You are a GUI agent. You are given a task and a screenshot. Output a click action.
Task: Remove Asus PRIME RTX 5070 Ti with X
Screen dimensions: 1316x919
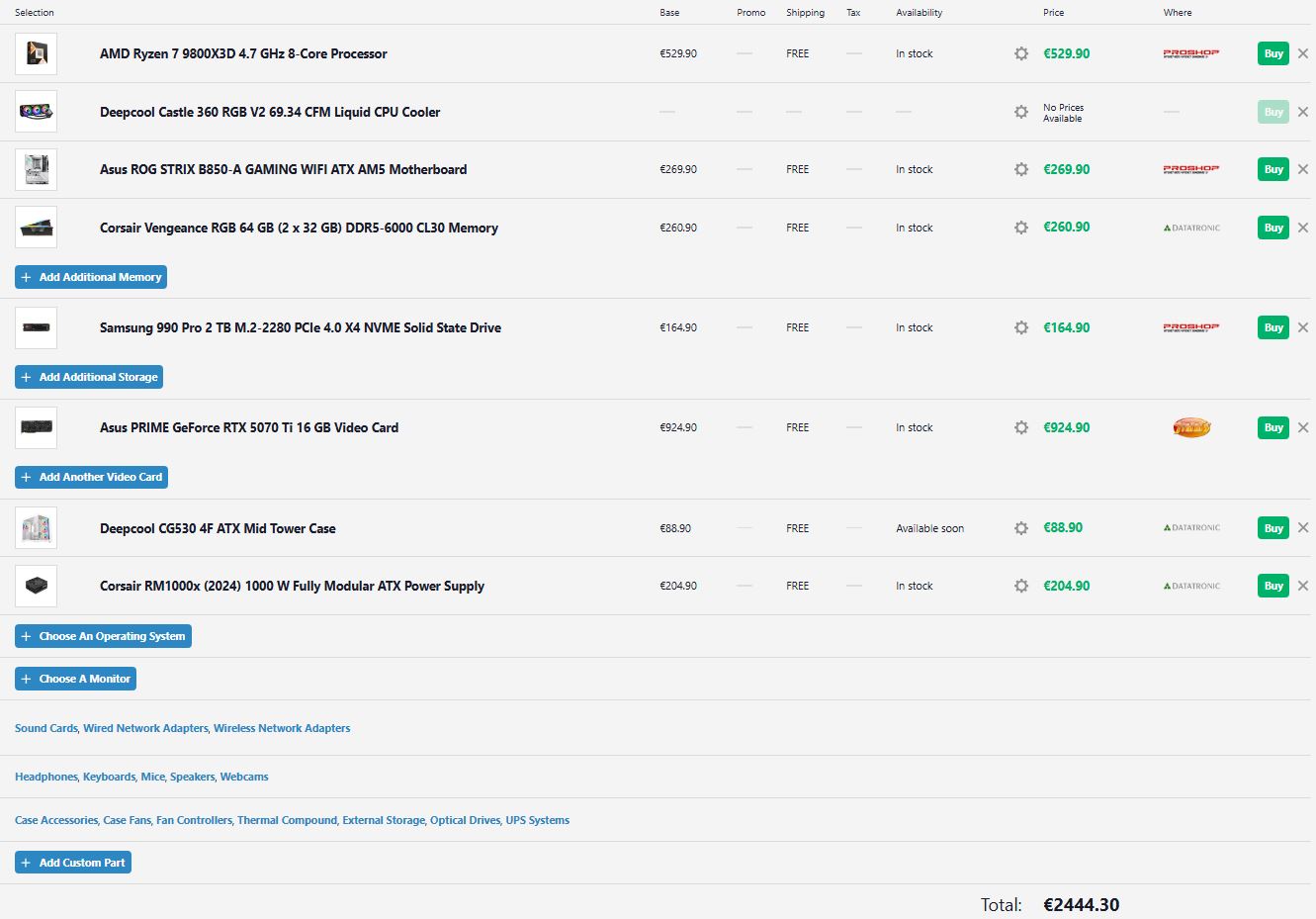(1303, 427)
